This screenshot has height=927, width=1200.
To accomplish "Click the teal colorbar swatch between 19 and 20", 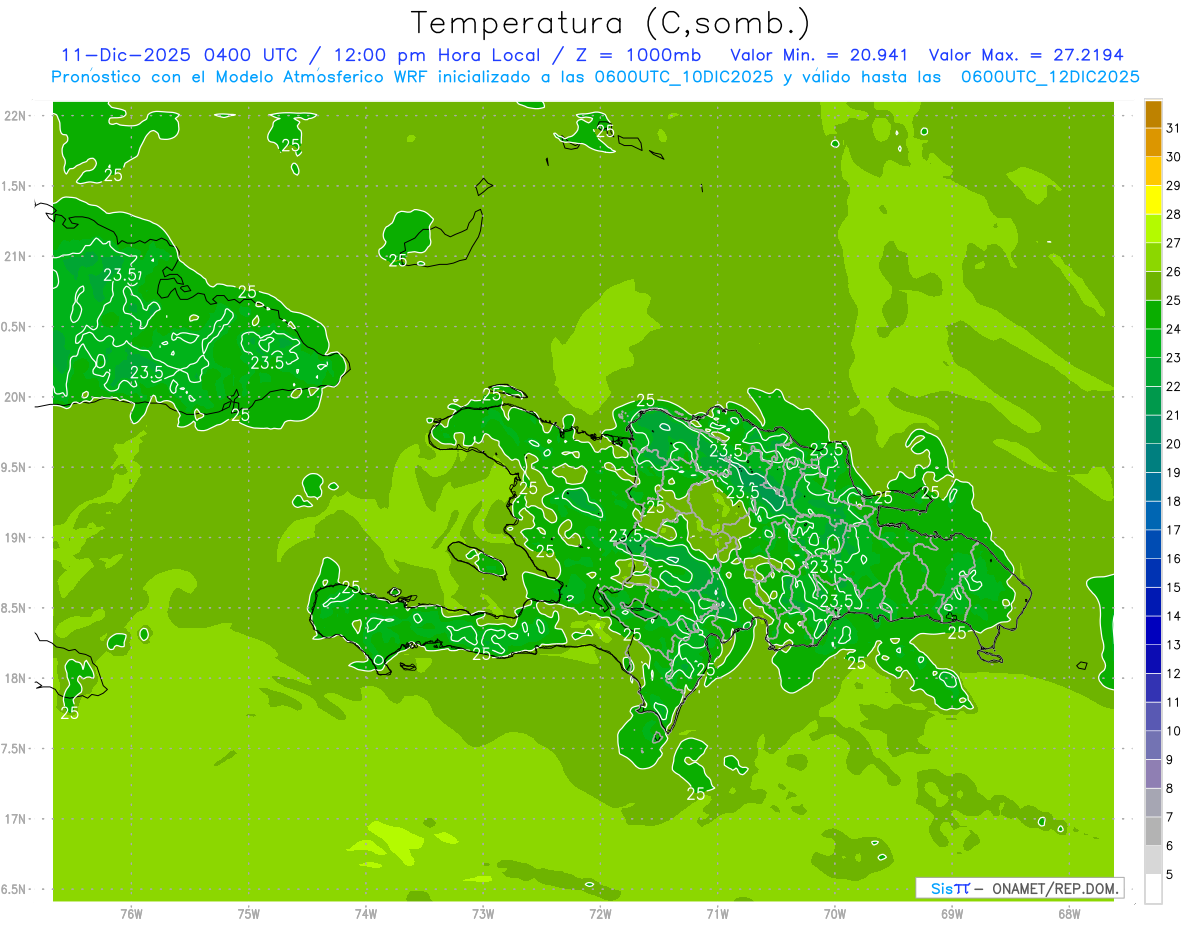I will point(1153,458).
